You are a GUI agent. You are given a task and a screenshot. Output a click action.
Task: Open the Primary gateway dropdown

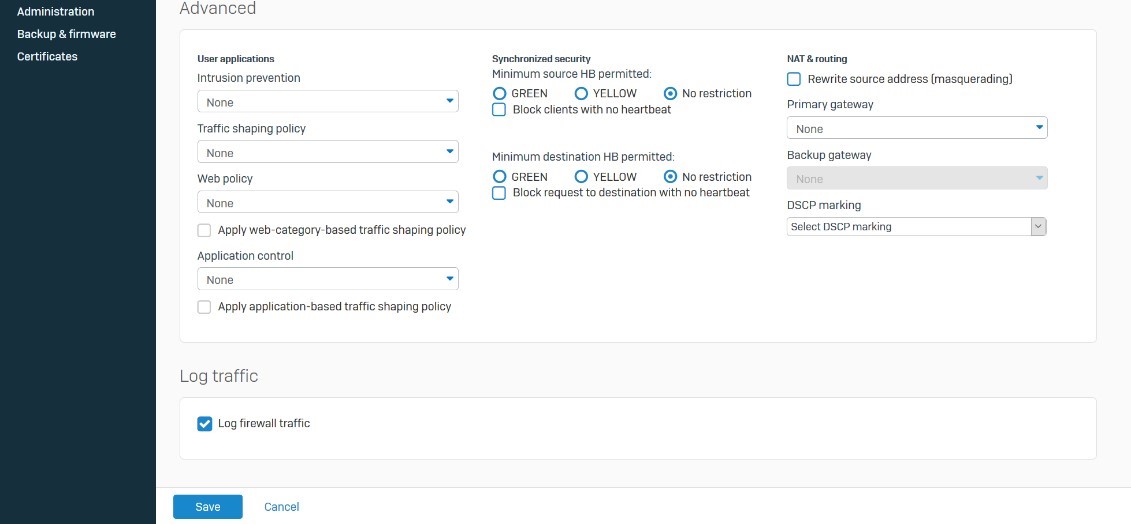click(x=916, y=129)
